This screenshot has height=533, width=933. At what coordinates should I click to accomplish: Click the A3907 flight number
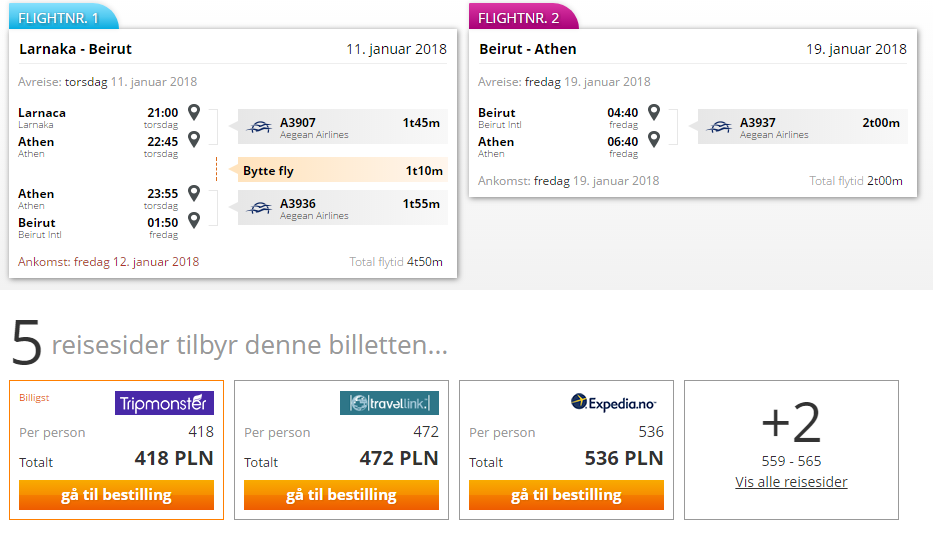point(298,123)
